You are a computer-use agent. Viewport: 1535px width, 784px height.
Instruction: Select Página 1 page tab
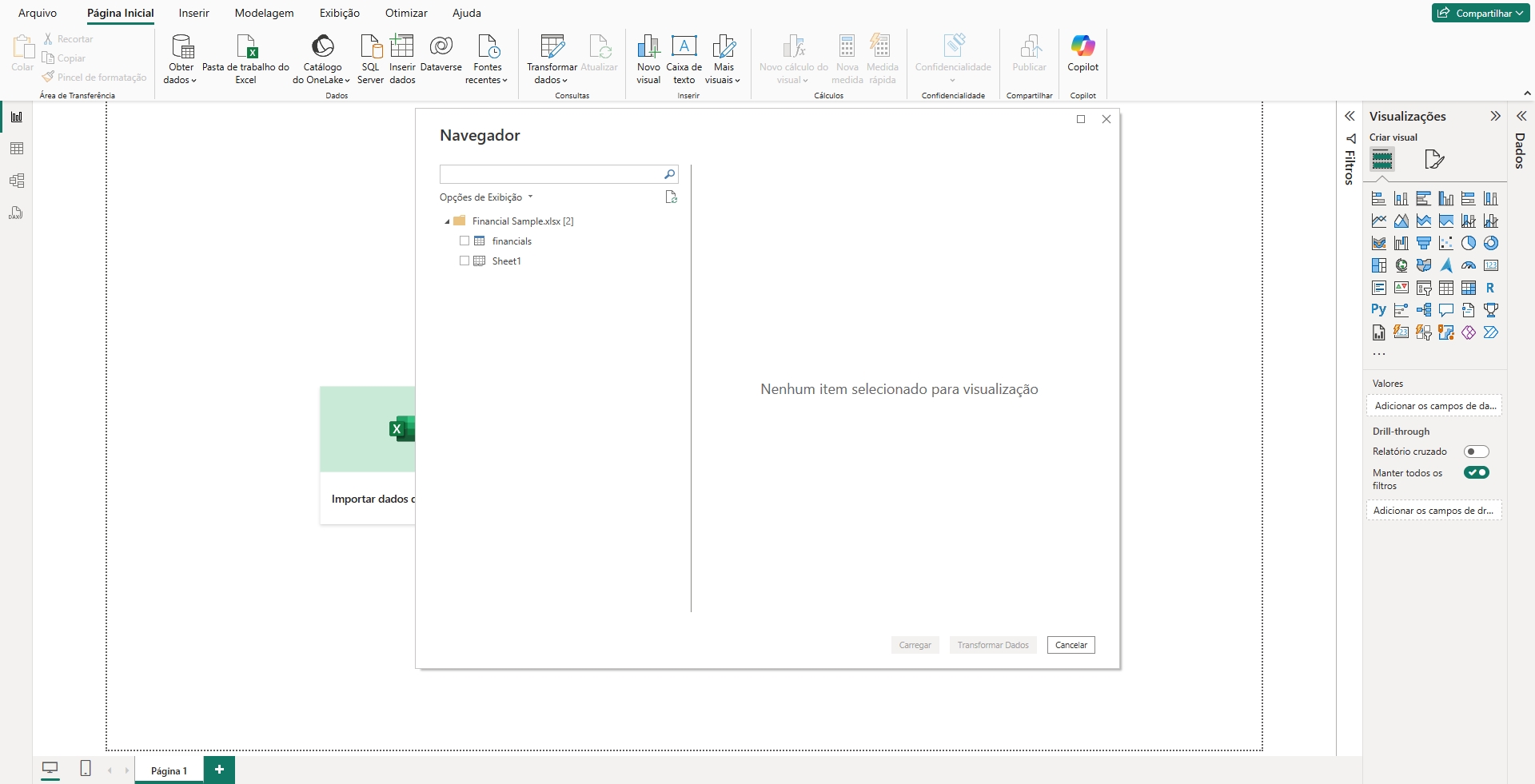pyautogui.click(x=169, y=770)
